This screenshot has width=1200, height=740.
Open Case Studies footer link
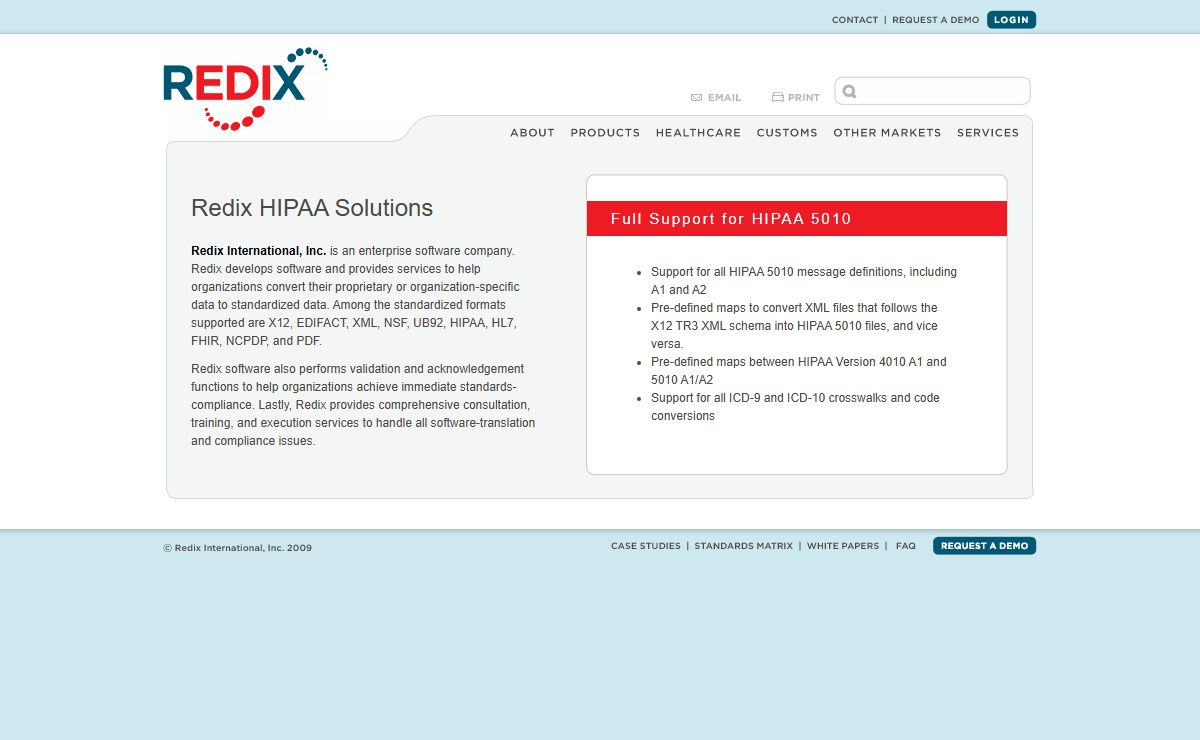[646, 546]
